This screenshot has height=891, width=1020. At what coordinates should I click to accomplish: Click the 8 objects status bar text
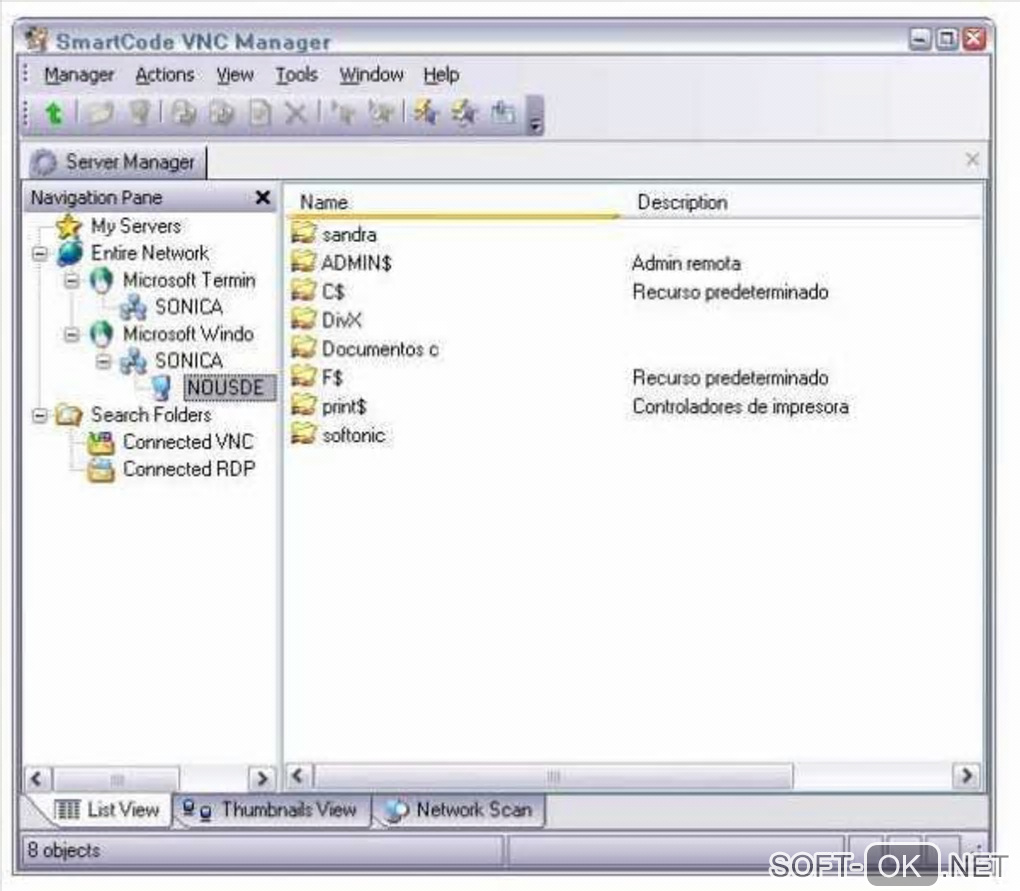(x=63, y=851)
